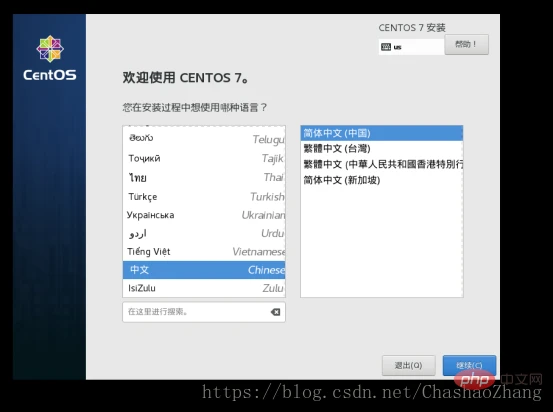Select 中文 Chinese language entry

204,270
